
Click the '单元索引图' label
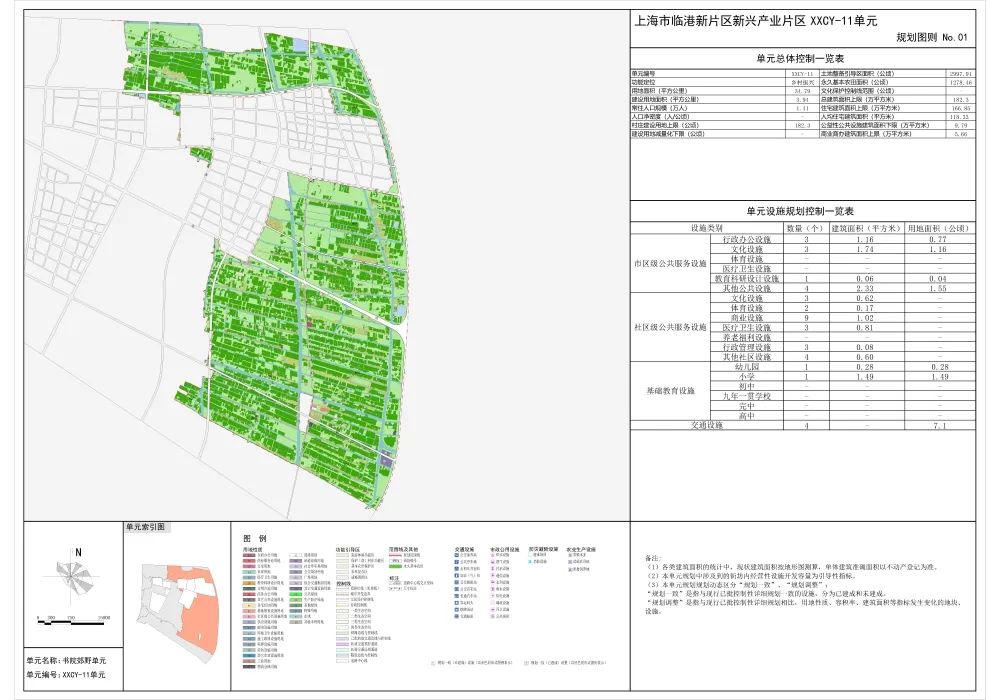click(145, 527)
